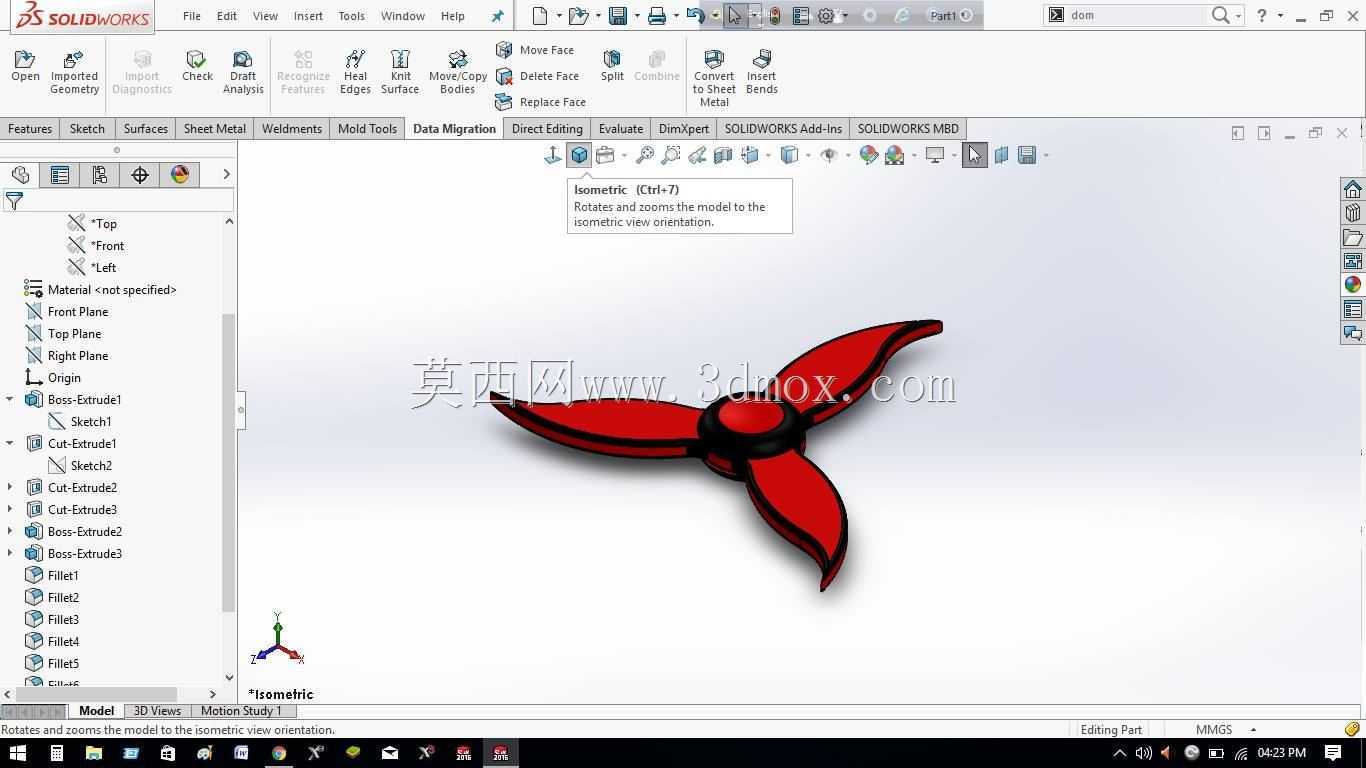Select Sketch2 under Cut-Extrude1

tap(79, 465)
